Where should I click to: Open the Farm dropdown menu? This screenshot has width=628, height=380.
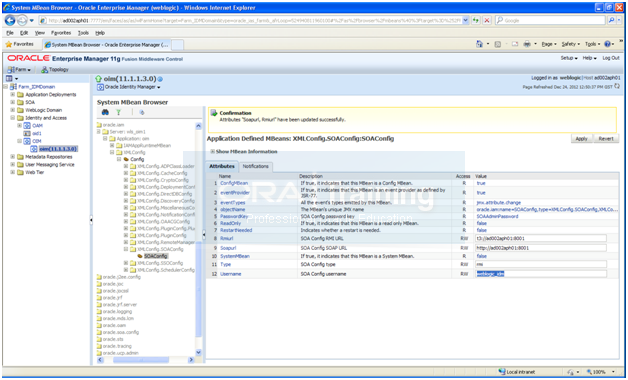click(x=19, y=70)
